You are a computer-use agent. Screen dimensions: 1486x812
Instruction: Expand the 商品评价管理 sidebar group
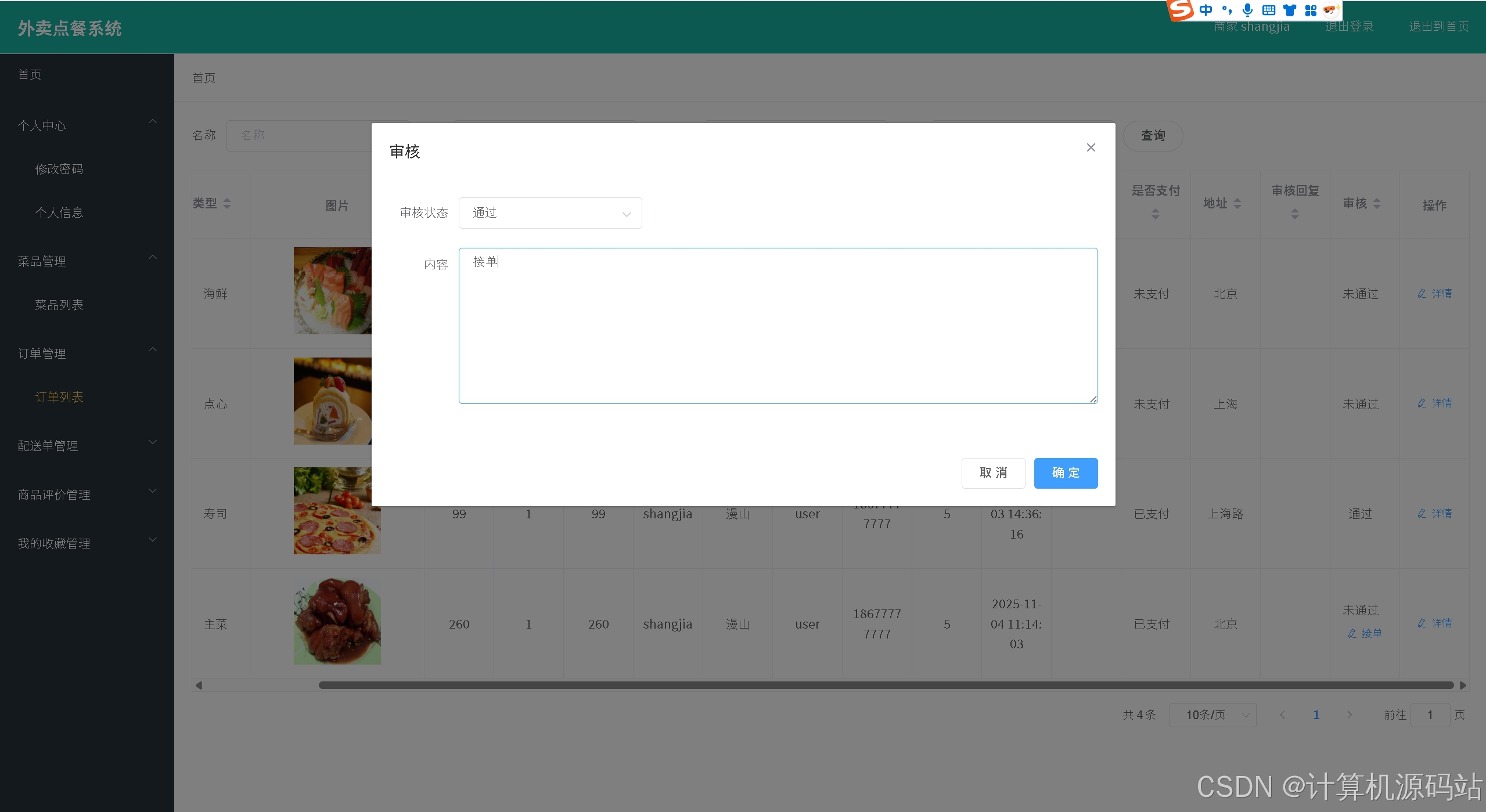point(87,495)
